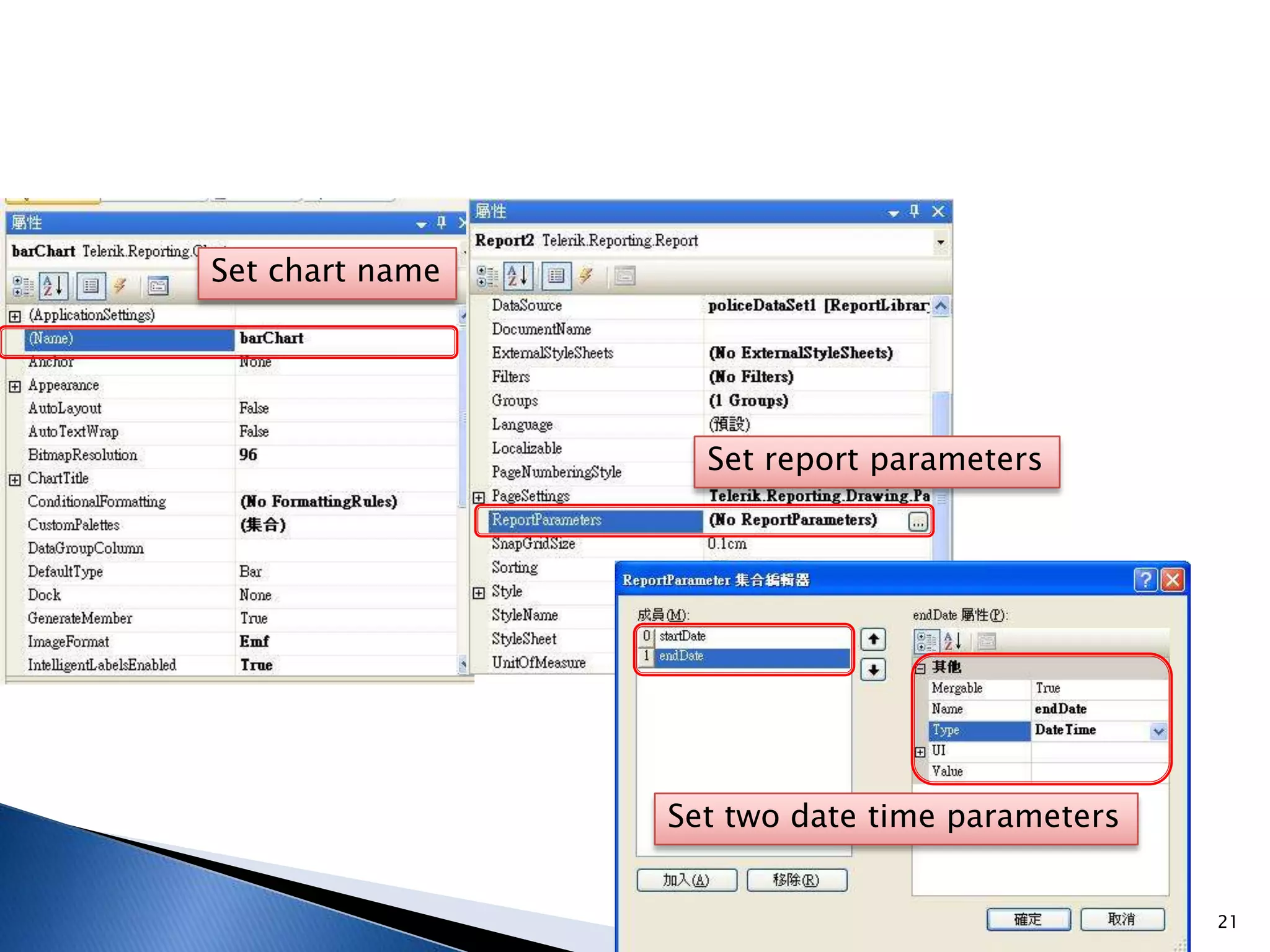The height and width of the screenshot is (952, 1270).
Task: Open the Type DateTime dropdown
Action: [1158, 731]
